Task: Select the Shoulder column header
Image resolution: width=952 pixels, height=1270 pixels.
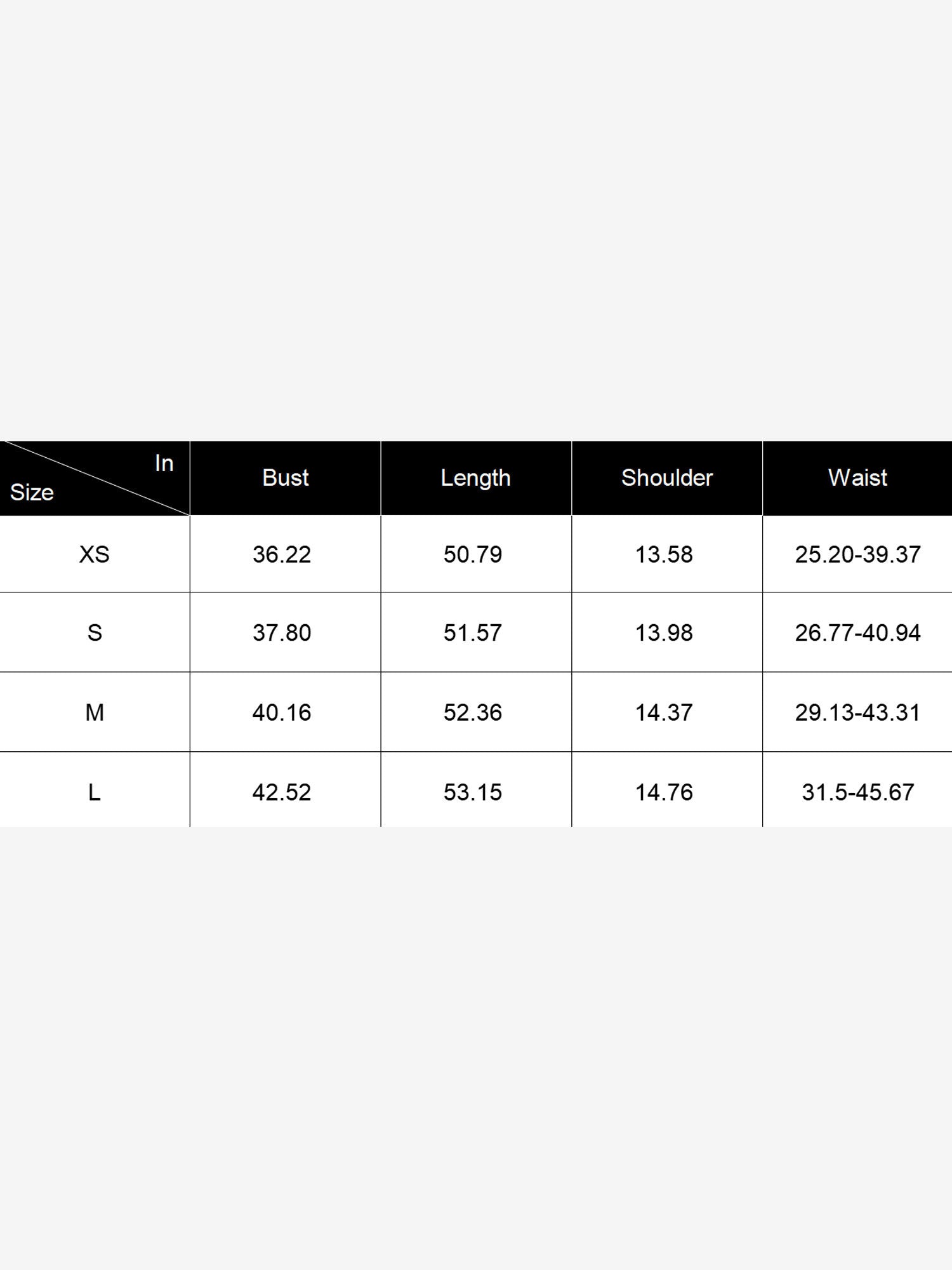Action: [x=667, y=478]
